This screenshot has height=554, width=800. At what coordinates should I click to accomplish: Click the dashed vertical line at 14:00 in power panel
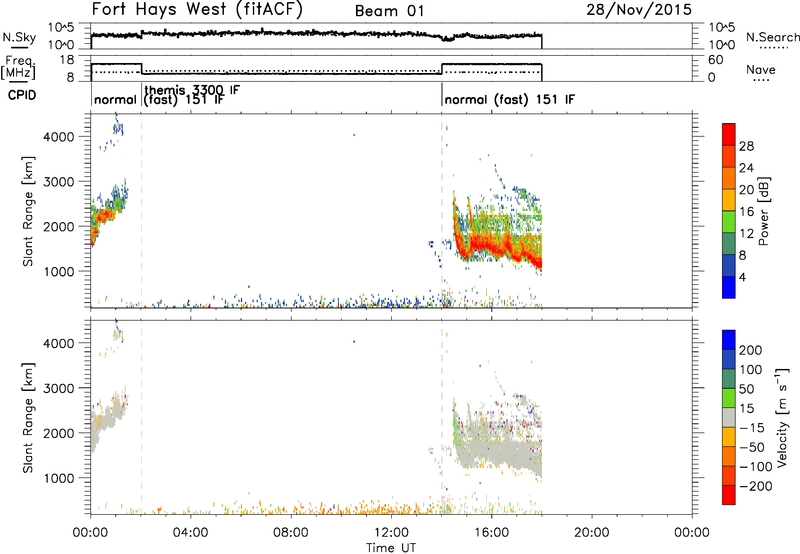click(442, 211)
